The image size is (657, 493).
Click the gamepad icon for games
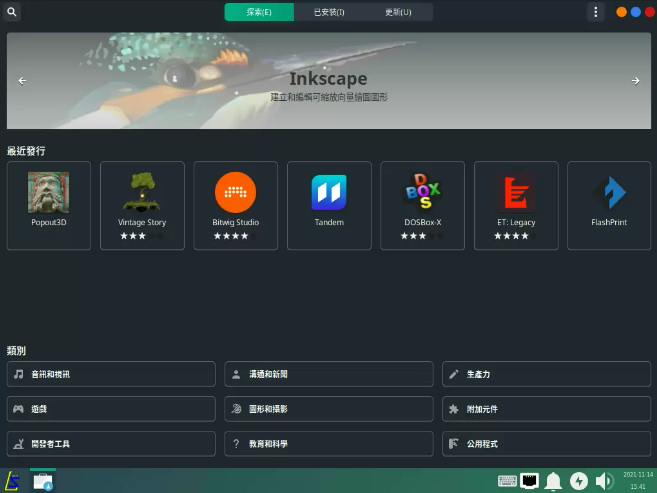tap(18, 409)
